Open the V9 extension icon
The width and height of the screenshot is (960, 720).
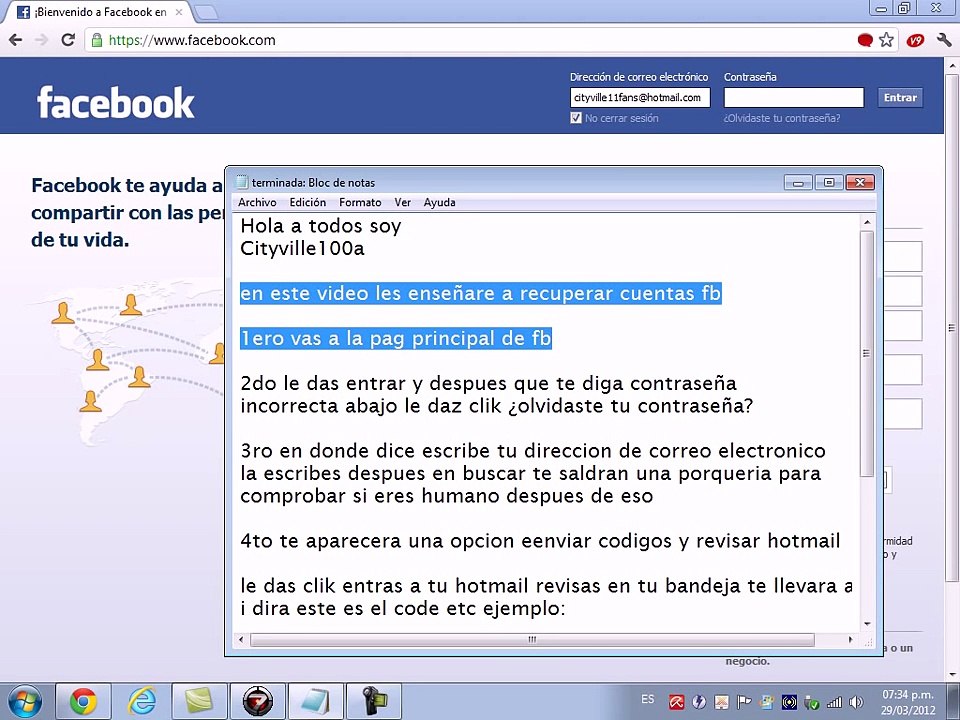(x=915, y=40)
